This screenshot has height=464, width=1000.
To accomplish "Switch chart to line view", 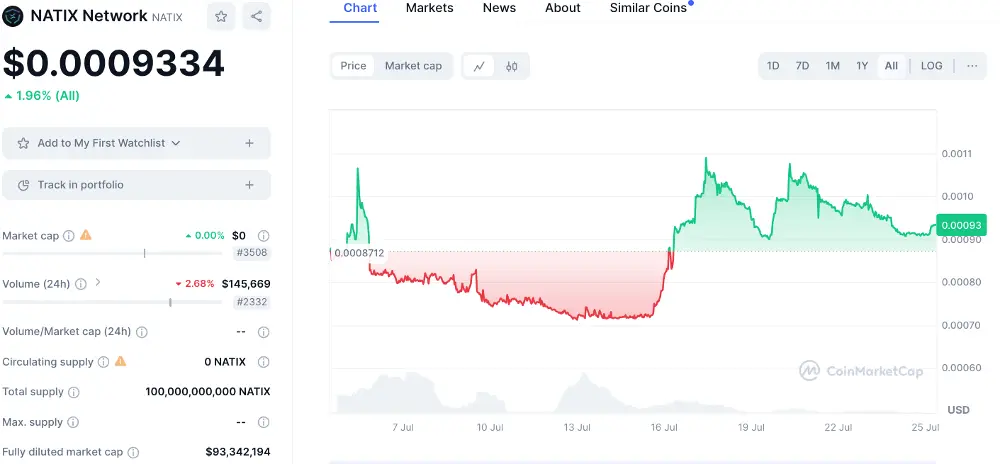I will 479,66.
